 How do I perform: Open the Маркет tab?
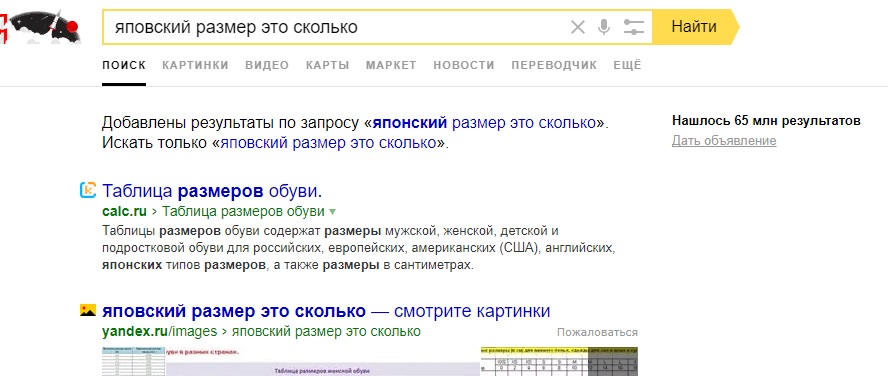[x=391, y=65]
